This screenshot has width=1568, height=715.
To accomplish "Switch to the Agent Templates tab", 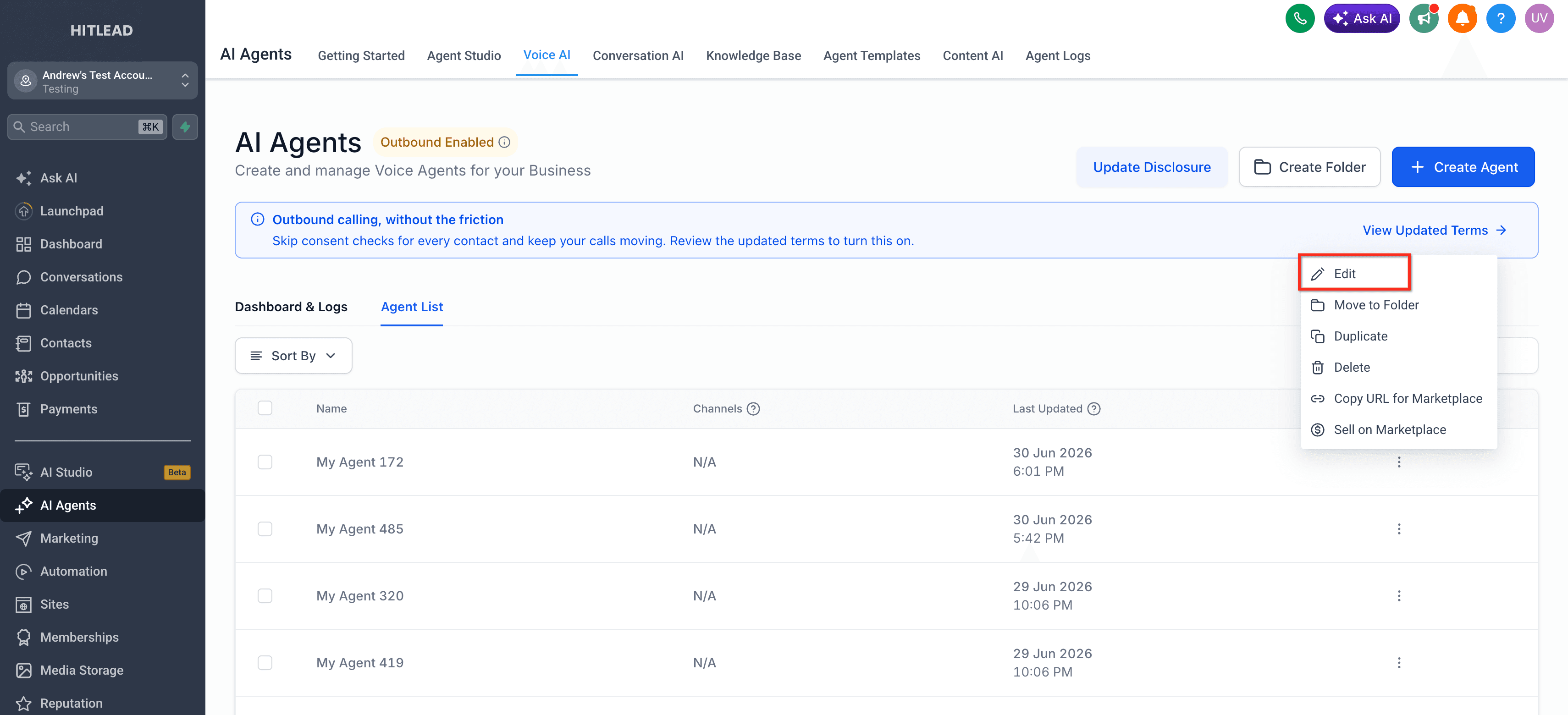I will 872,55.
